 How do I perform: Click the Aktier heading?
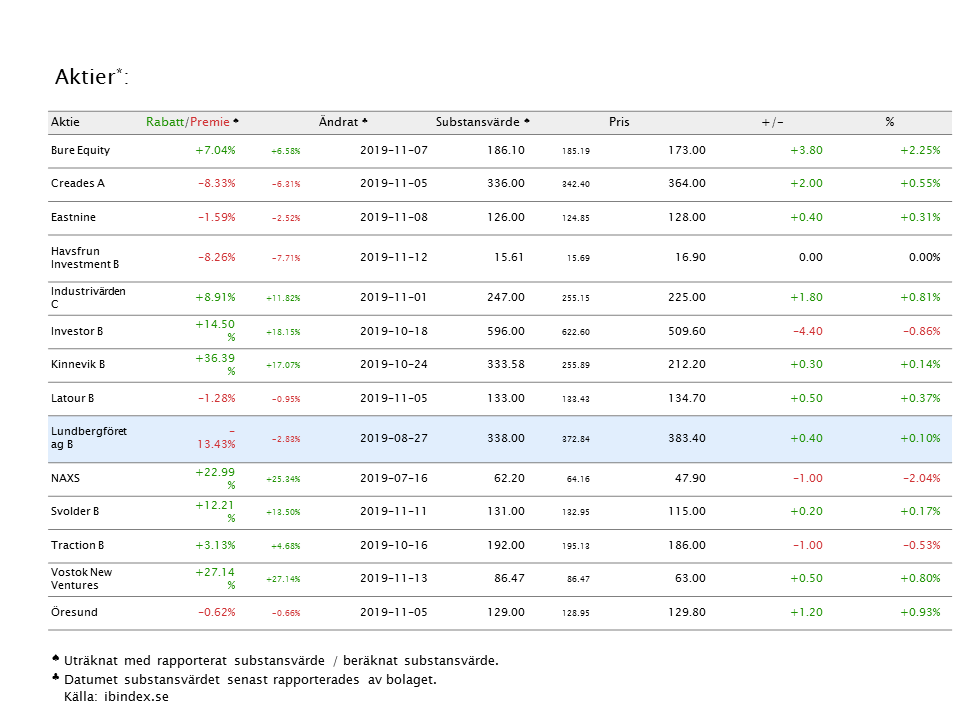[x=91, y=77]
